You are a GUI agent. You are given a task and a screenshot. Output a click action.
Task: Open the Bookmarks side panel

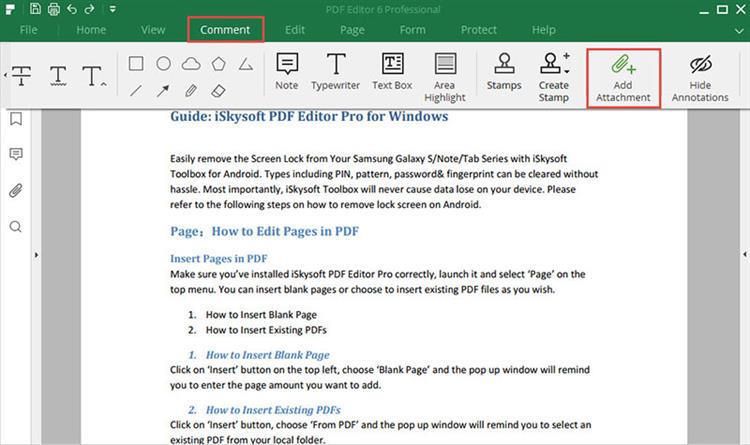coord(16,119)
